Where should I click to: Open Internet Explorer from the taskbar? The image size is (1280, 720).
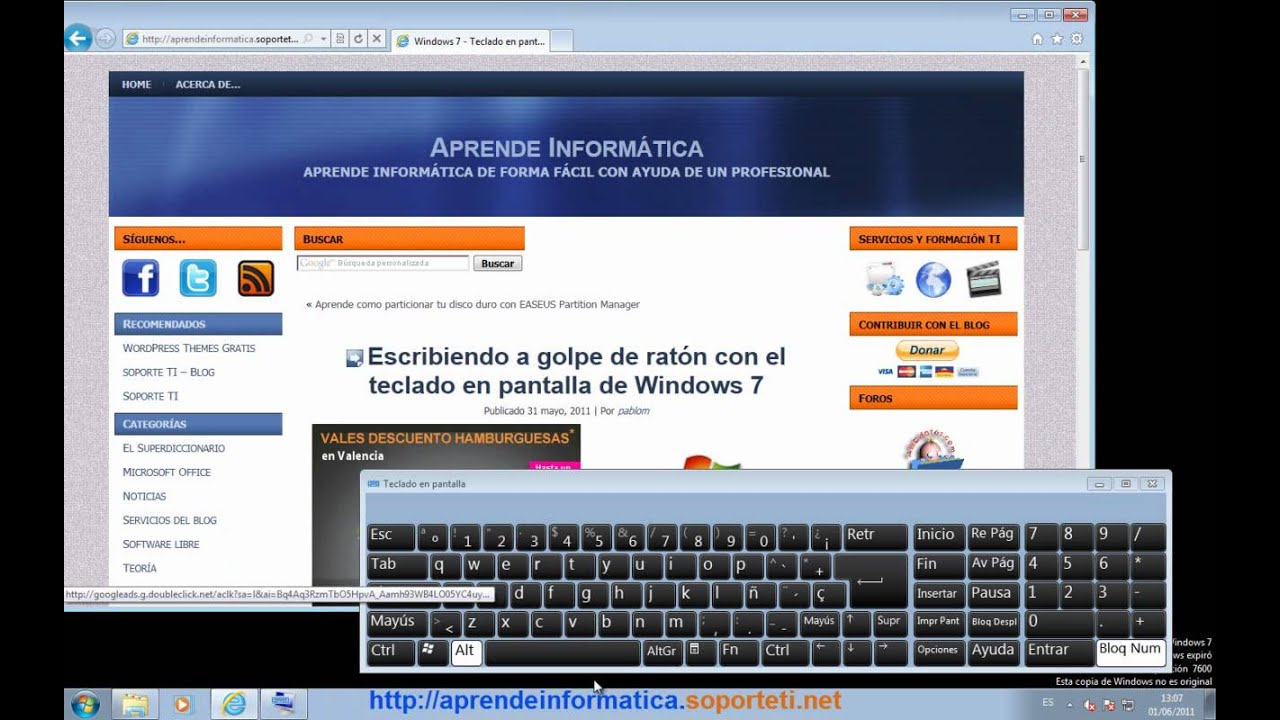[x=233, y=704]
